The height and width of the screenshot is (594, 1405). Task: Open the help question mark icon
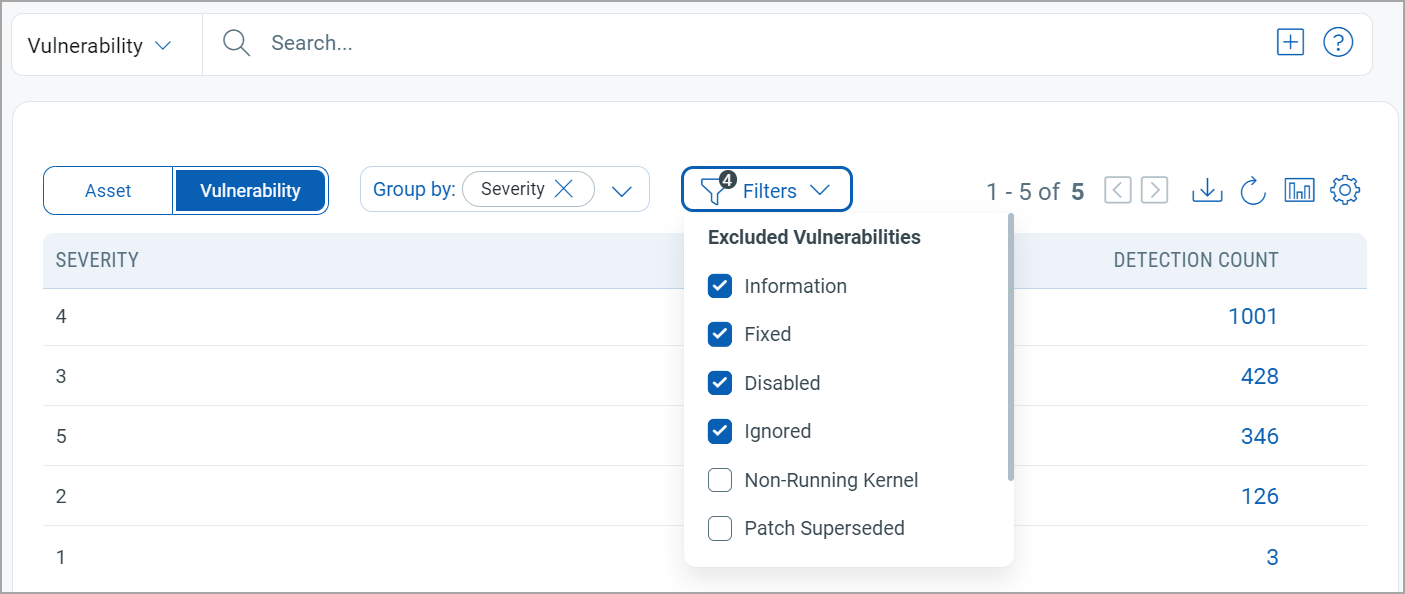point(1338,42)
